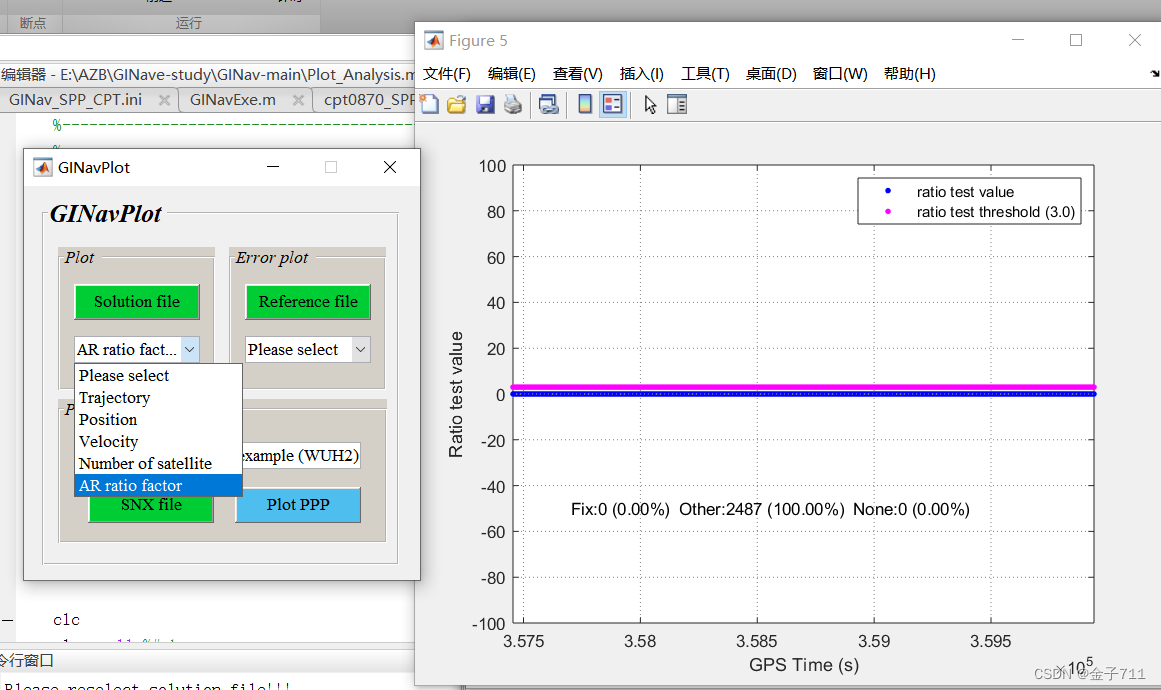Click the Solution file button

136,302
